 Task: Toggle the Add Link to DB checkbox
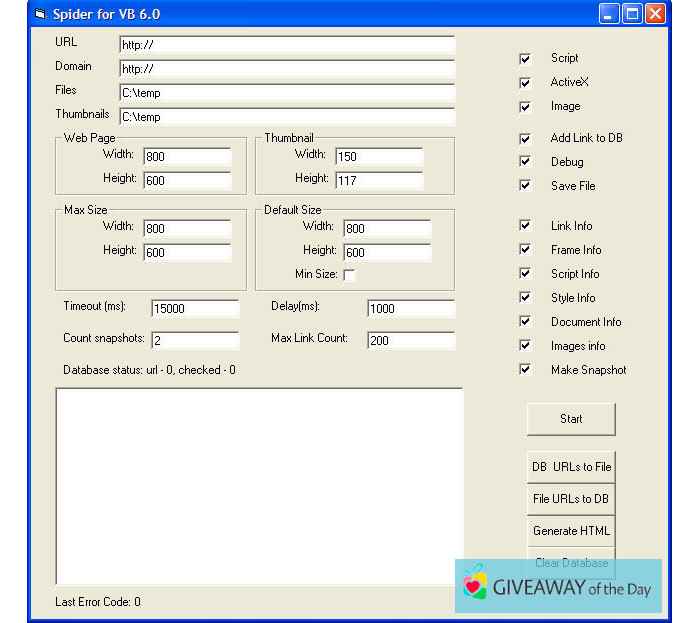click(525, 139)
